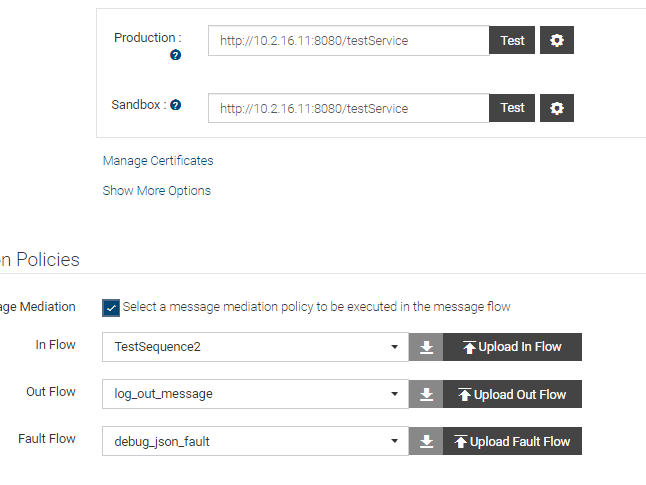646x485 pixels.
Task: Toggle message mediation policy checkbox
Action: [111, 307]
